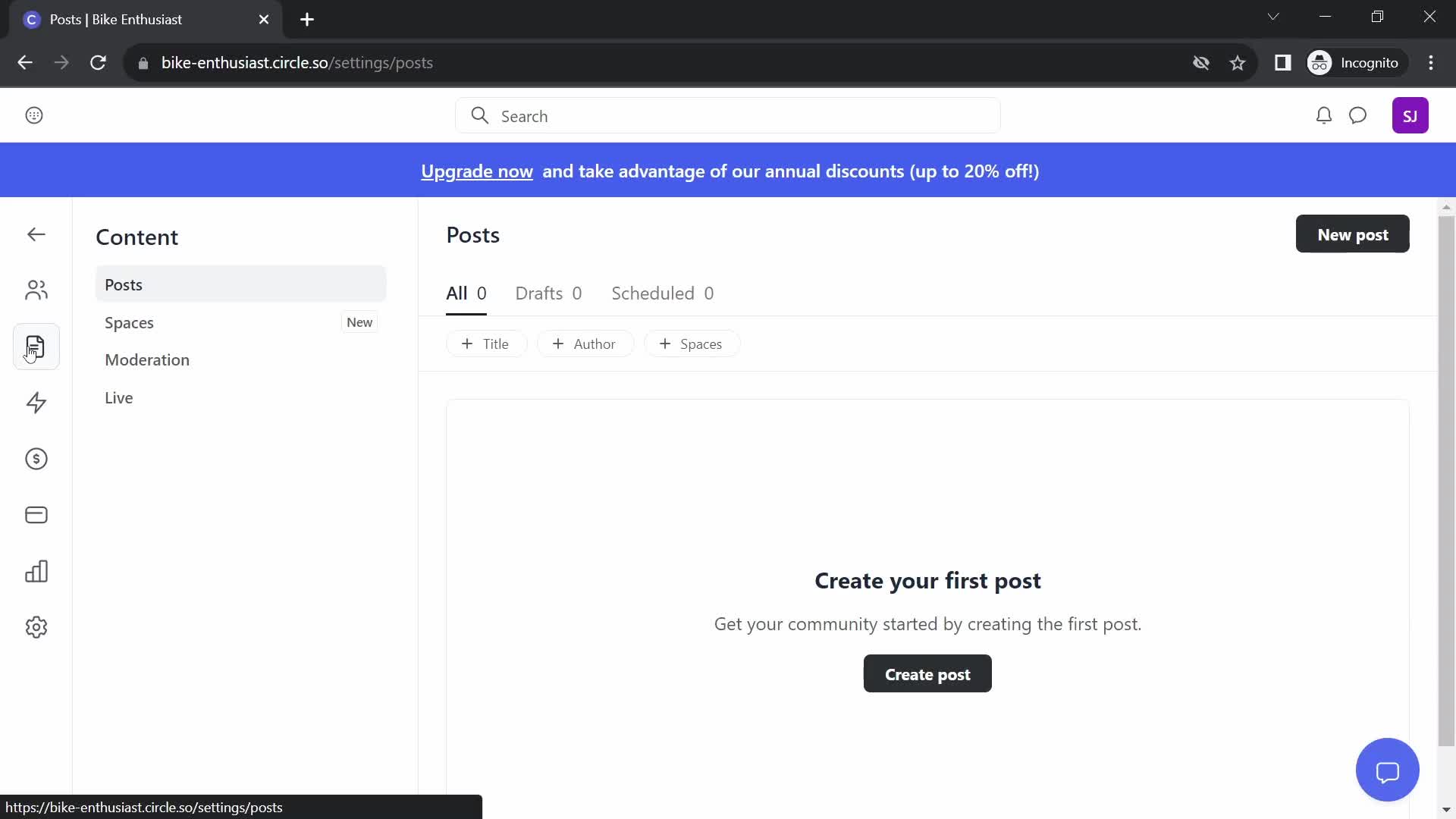Open the Content management icon
The height and width of the screenshot is (819, 1456).
pos(35,347)
